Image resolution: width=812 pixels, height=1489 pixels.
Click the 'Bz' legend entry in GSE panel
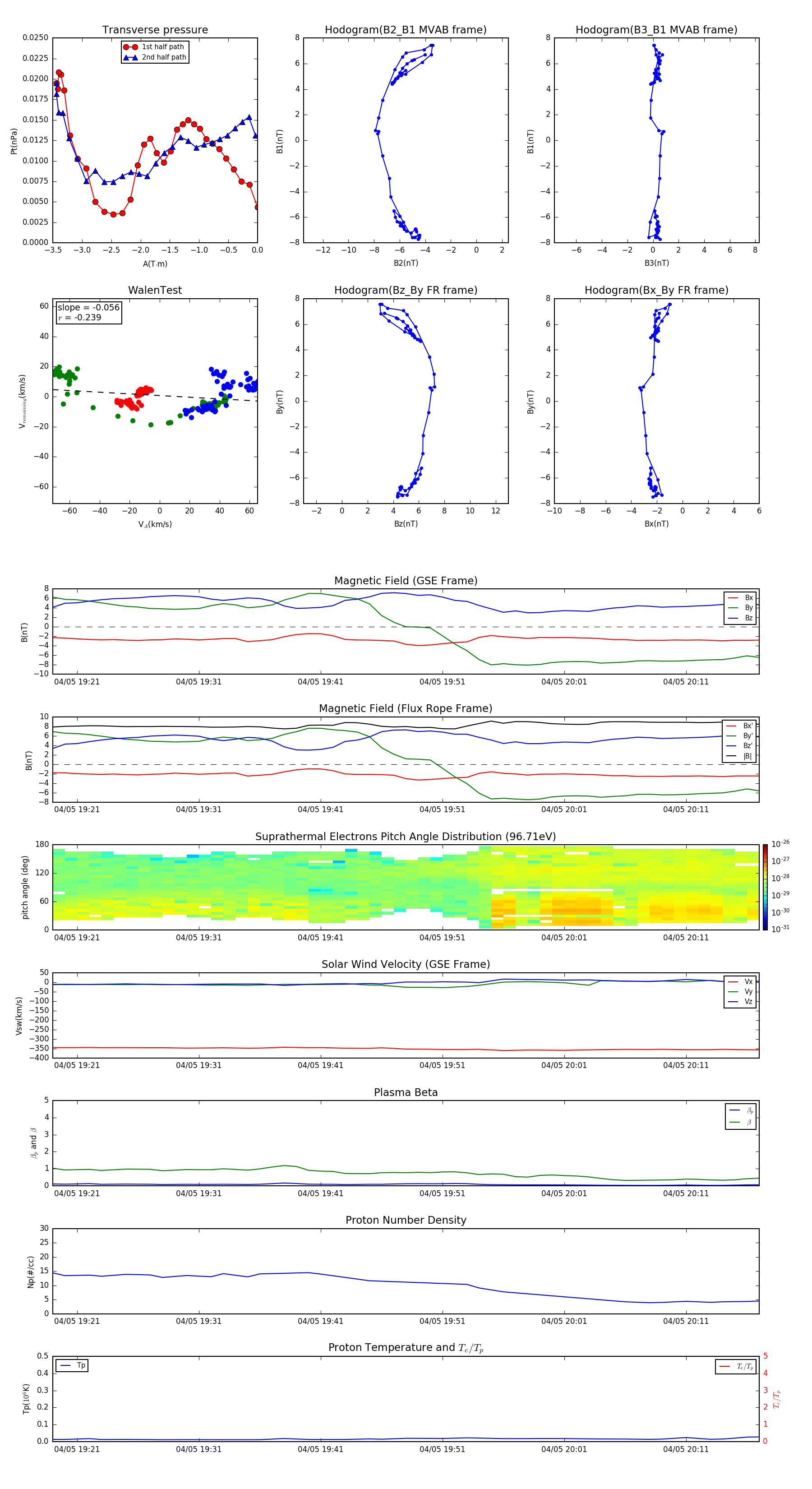click(741, 618)
